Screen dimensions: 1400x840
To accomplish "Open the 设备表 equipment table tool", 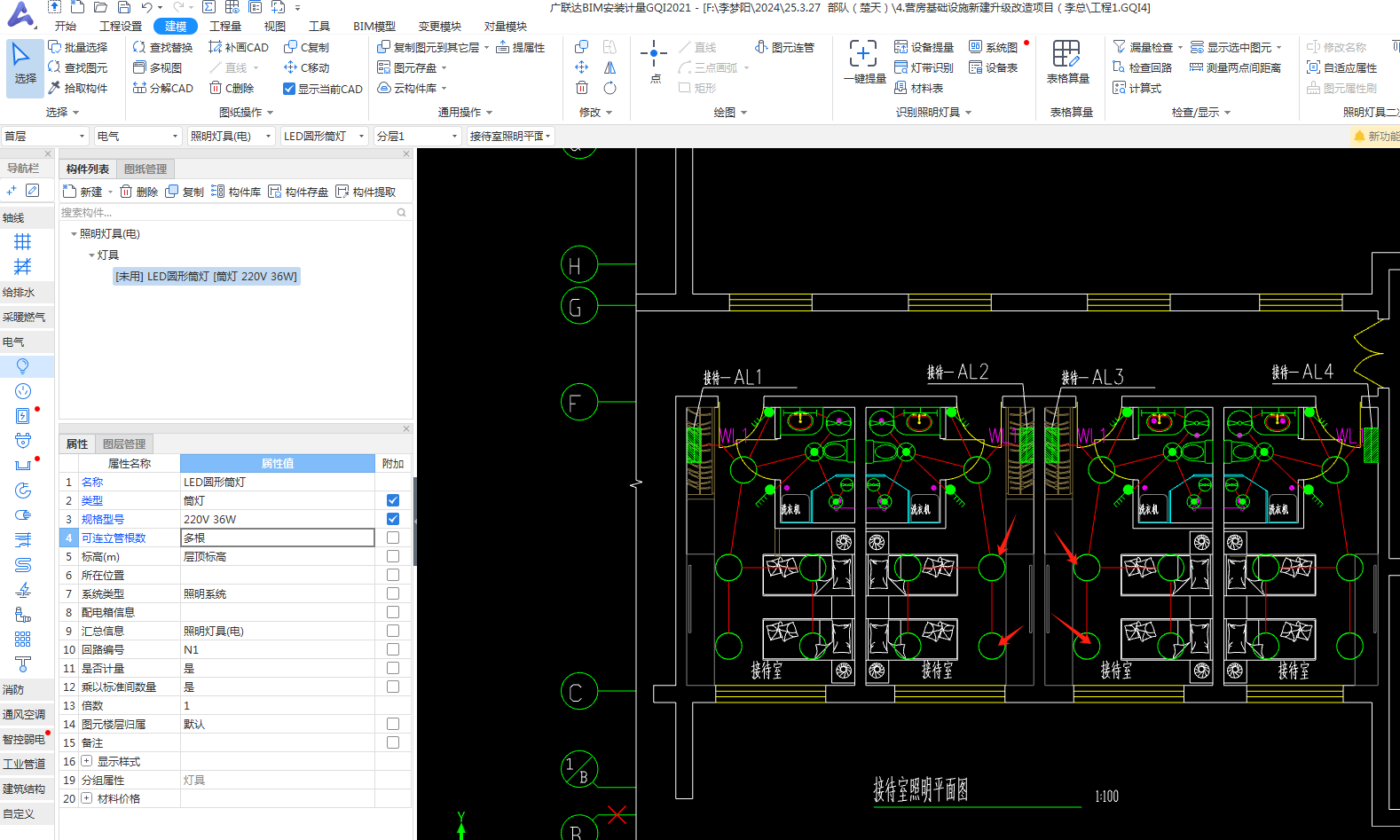I will (993, 67).
